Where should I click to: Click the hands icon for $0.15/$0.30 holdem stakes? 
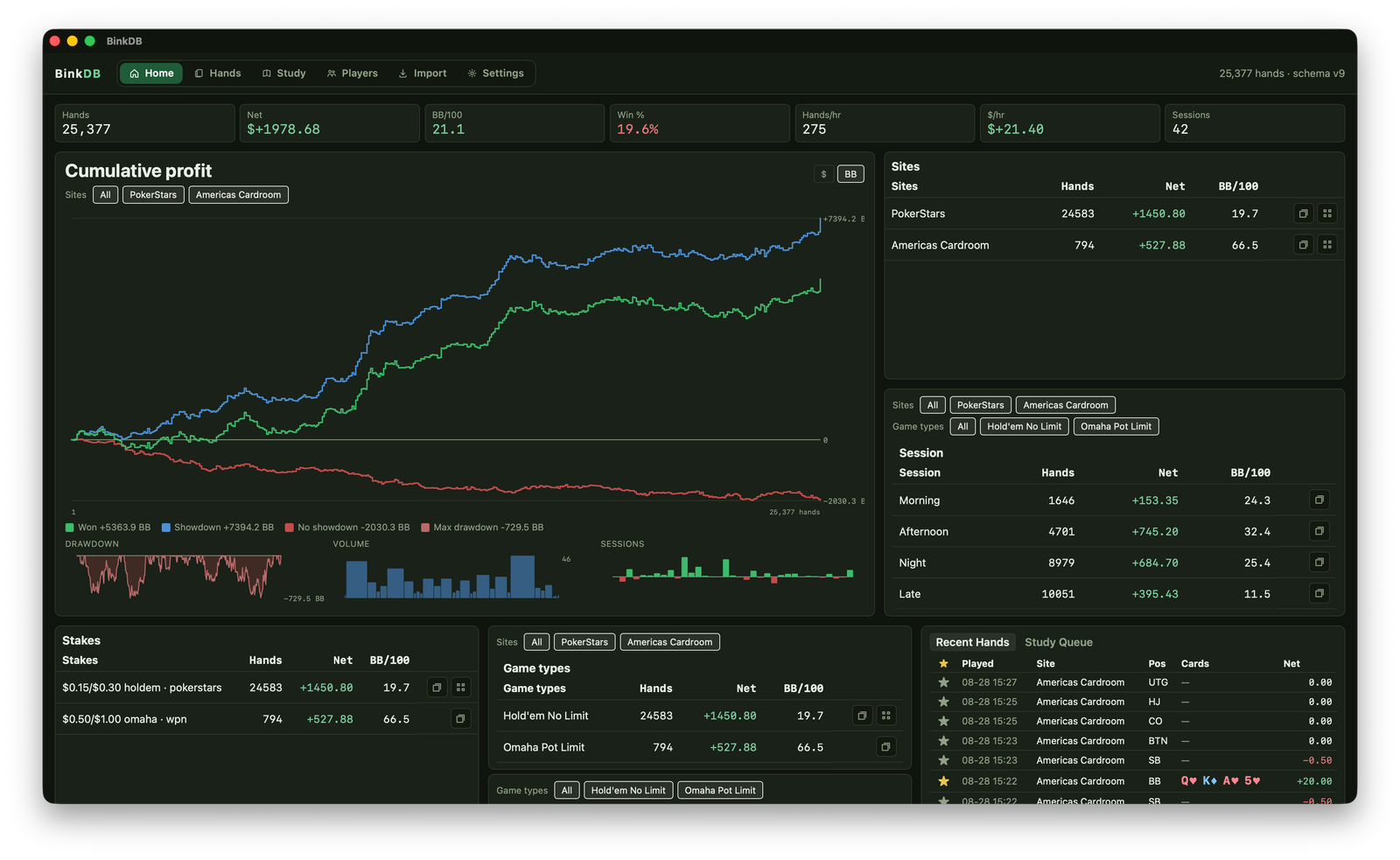(437, 688)
